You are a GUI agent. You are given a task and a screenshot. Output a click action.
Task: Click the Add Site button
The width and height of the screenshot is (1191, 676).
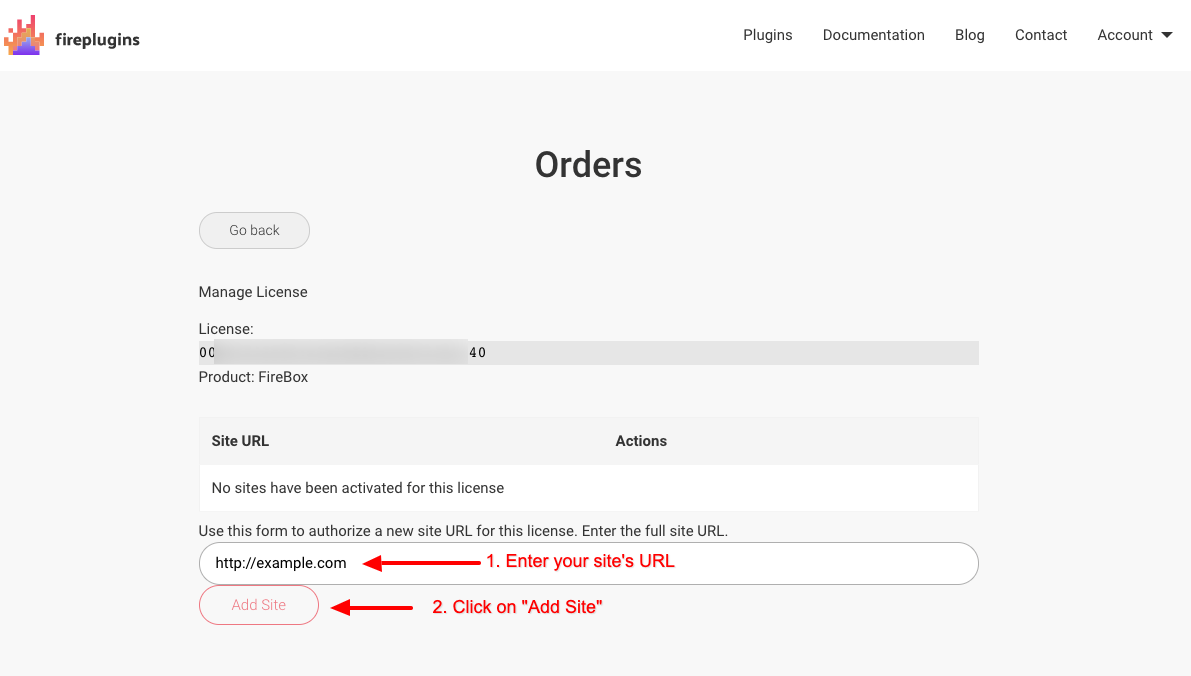coord(259,605)
